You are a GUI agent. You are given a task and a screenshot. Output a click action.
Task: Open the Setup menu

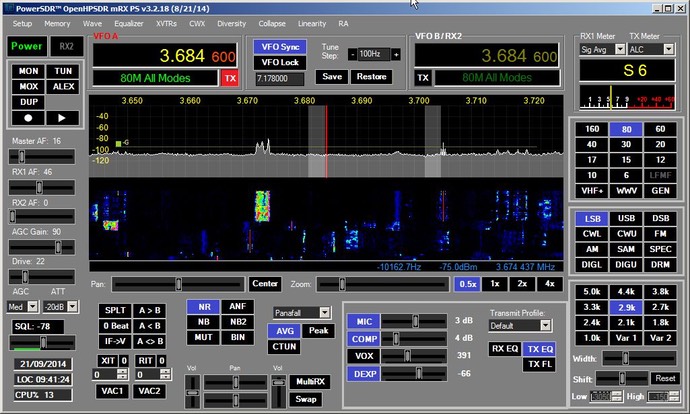click(x=22, y=24)
